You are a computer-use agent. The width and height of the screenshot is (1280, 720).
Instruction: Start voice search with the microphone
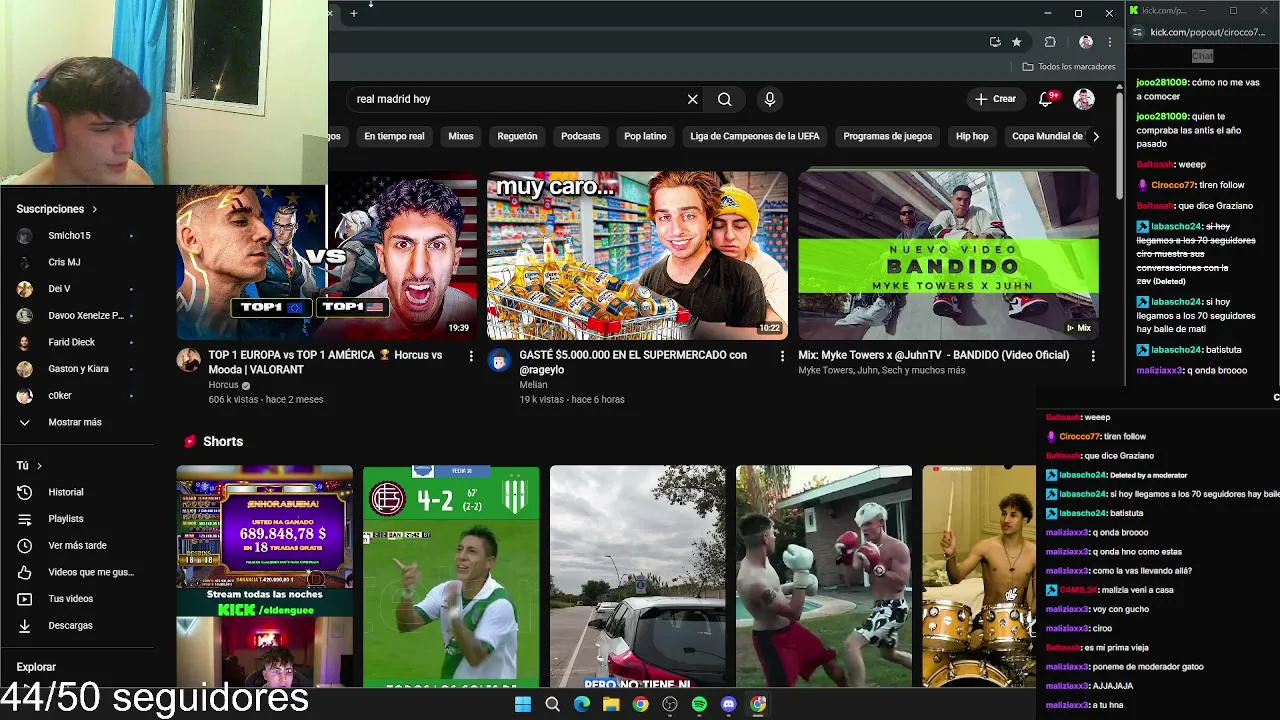[769, 99]
